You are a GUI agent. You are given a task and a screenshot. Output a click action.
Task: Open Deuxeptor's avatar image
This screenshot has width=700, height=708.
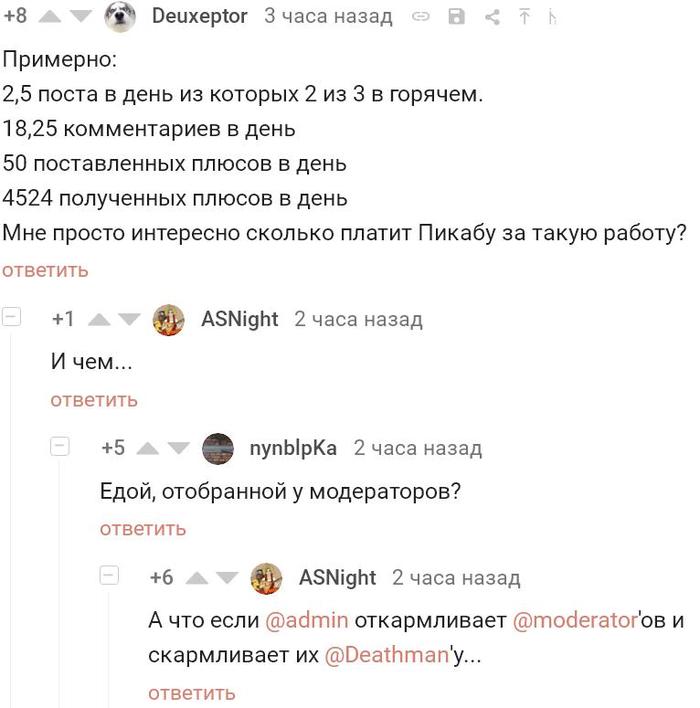tap(120, 16)
